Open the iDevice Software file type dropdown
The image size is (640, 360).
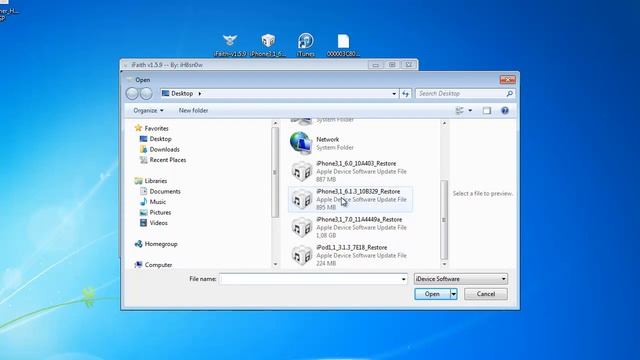pos(461,279)
